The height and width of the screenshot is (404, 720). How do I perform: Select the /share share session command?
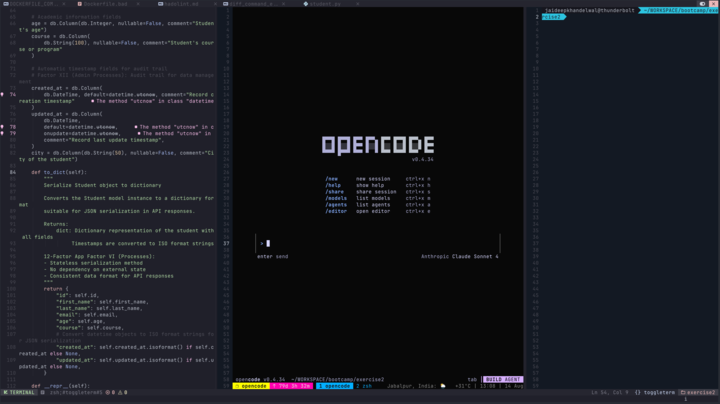coord(377,192)
